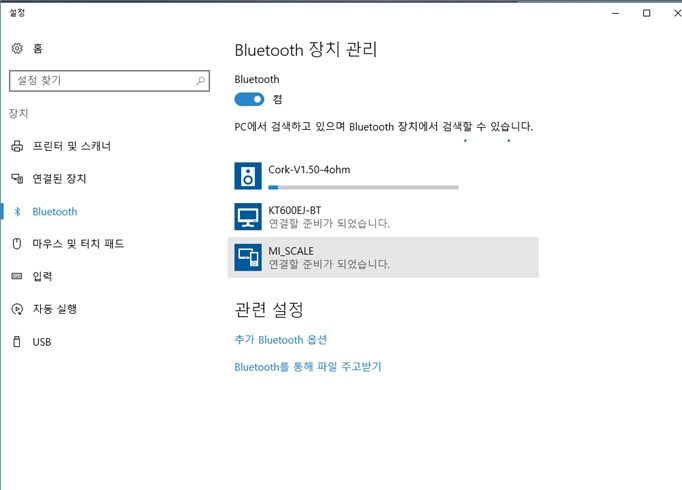Turn off the Bluetooth toggle switch
Image resolution: width=682 pixels, height=490 pixels.
point(249,100)
